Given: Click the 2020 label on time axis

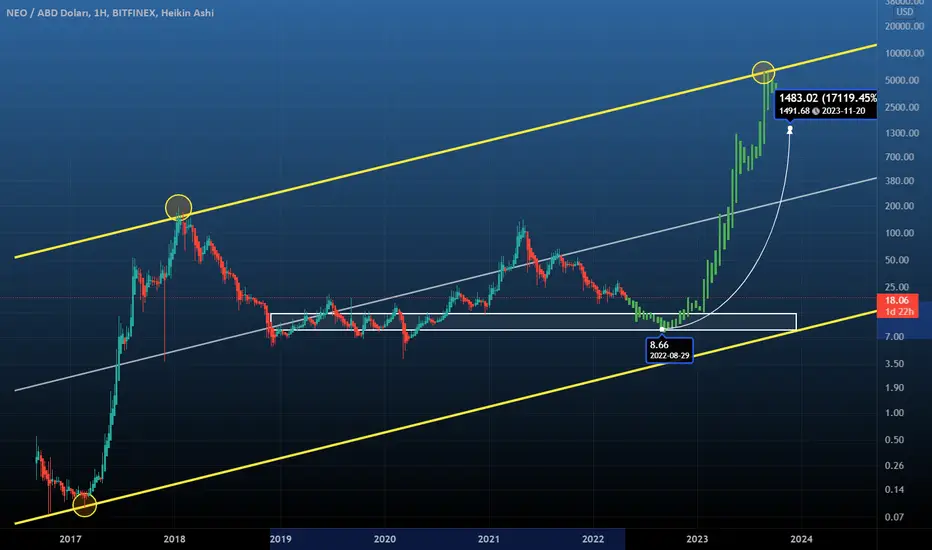Looking at the screenshot, I should (385, 539).
